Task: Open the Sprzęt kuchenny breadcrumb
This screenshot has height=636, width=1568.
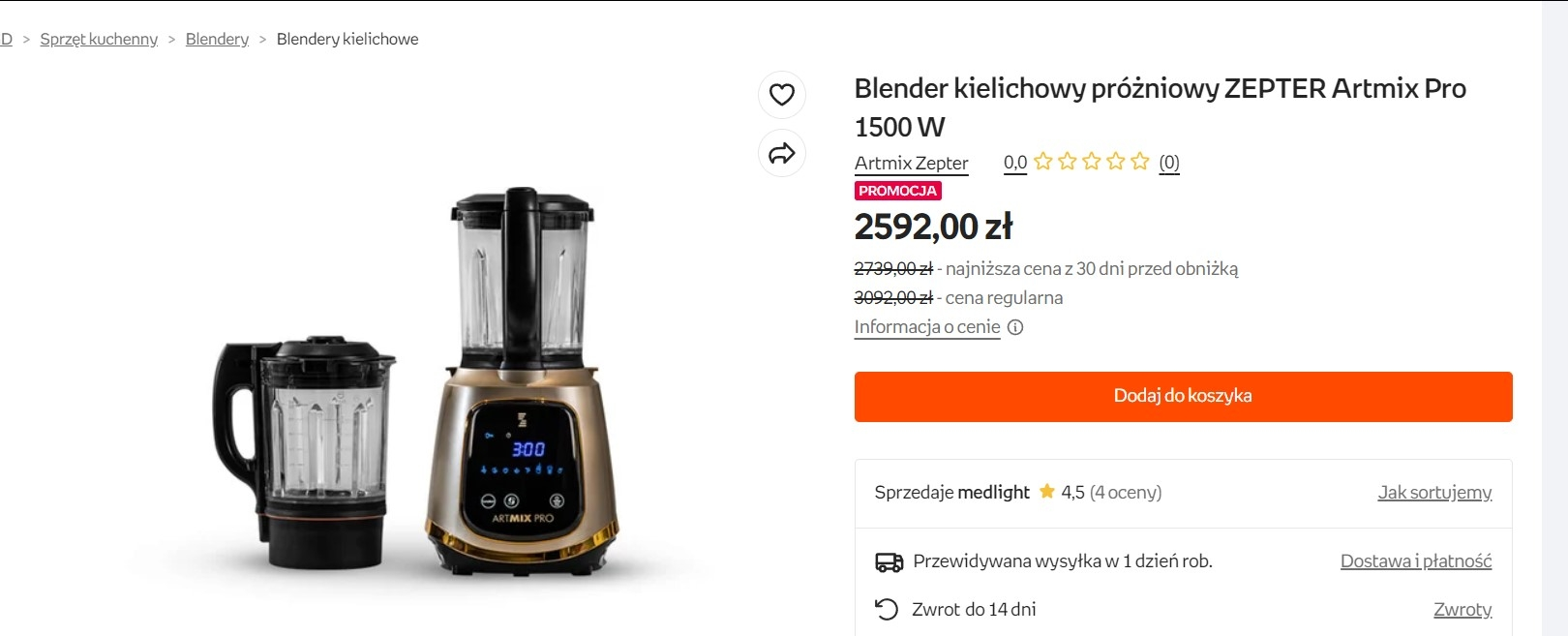Action: coord(99,39)
